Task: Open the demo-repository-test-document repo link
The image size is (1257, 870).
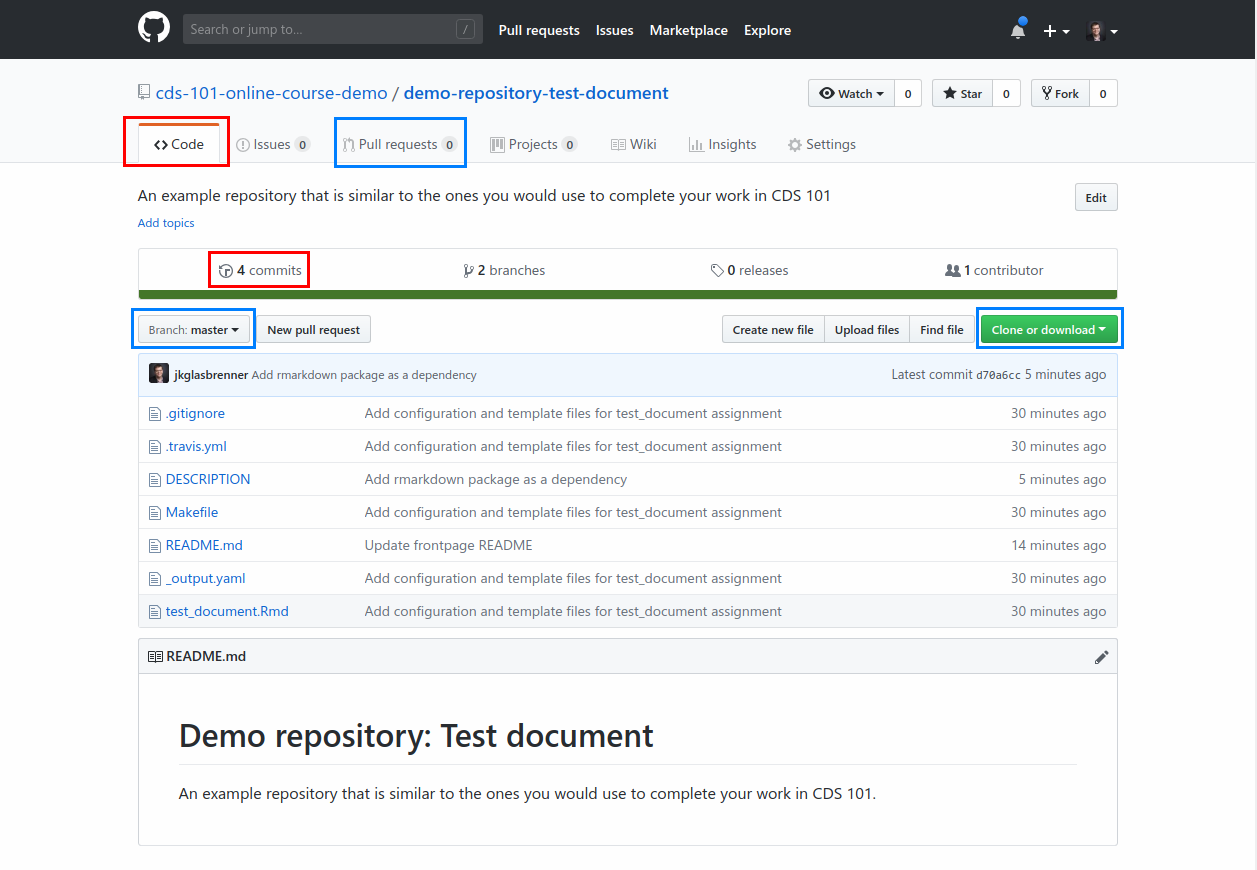Action: pos(536,93)
